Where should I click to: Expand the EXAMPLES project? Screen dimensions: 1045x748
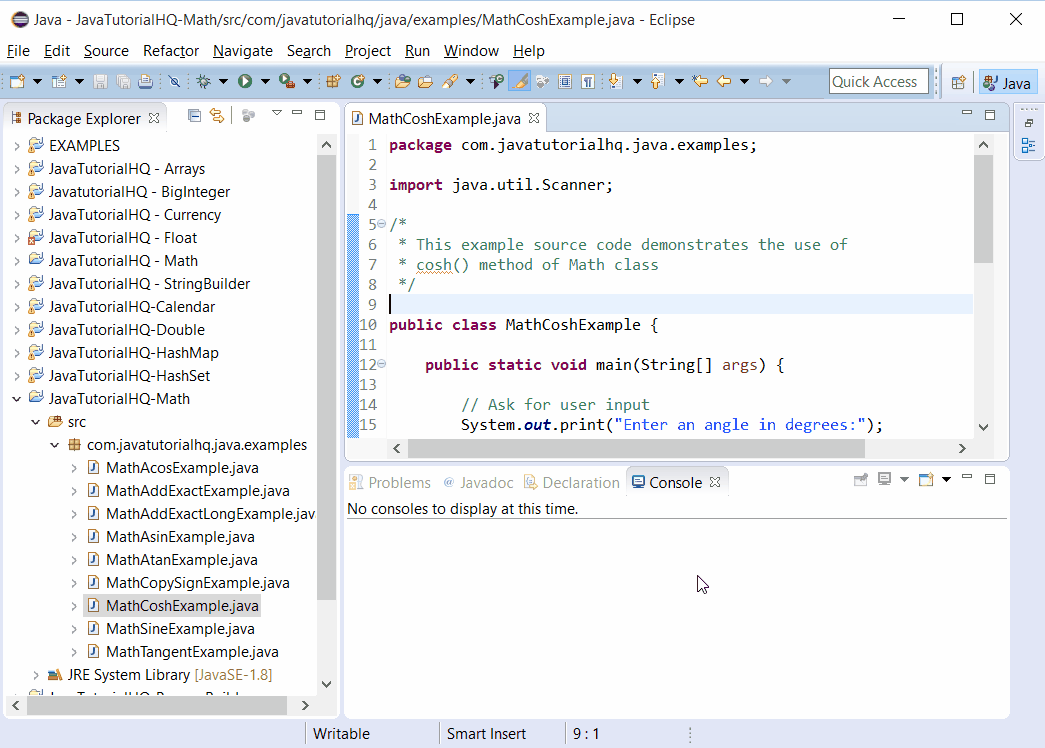click(17, 145)
